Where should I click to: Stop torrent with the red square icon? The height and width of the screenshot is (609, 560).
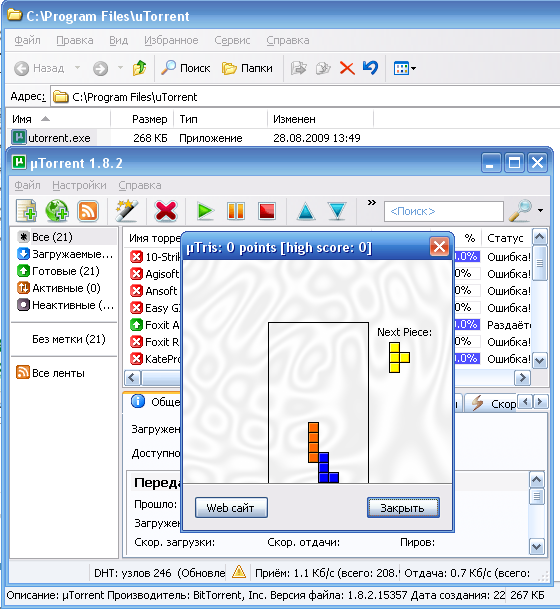[267, 211]
